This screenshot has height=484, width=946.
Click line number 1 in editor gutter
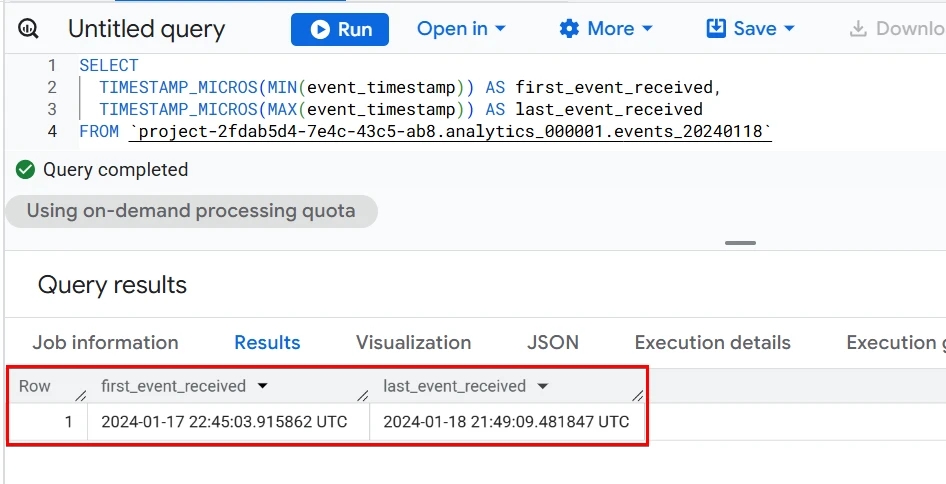pos(52,65)
